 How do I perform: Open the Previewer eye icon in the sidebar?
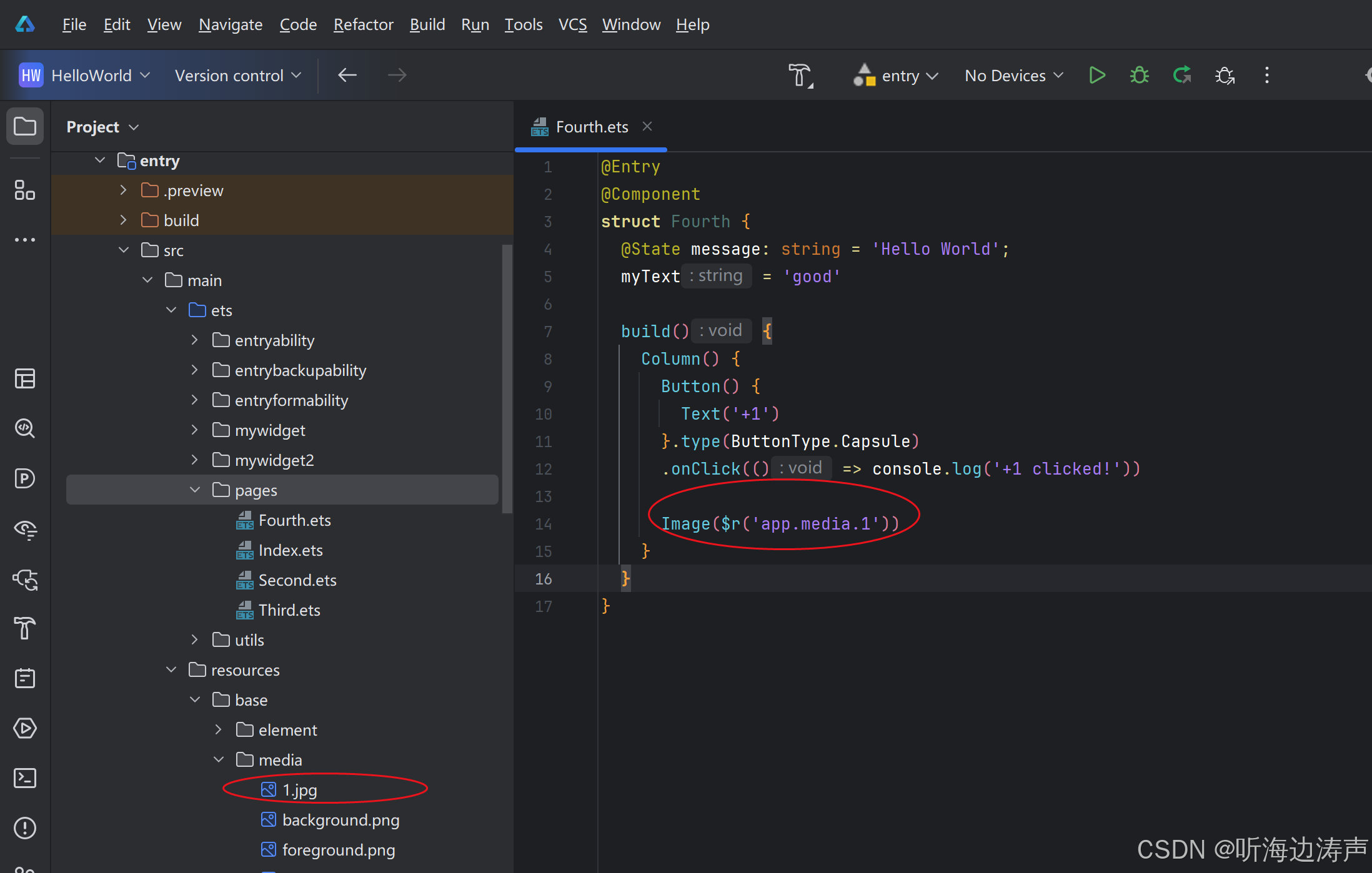pos(25,530)
